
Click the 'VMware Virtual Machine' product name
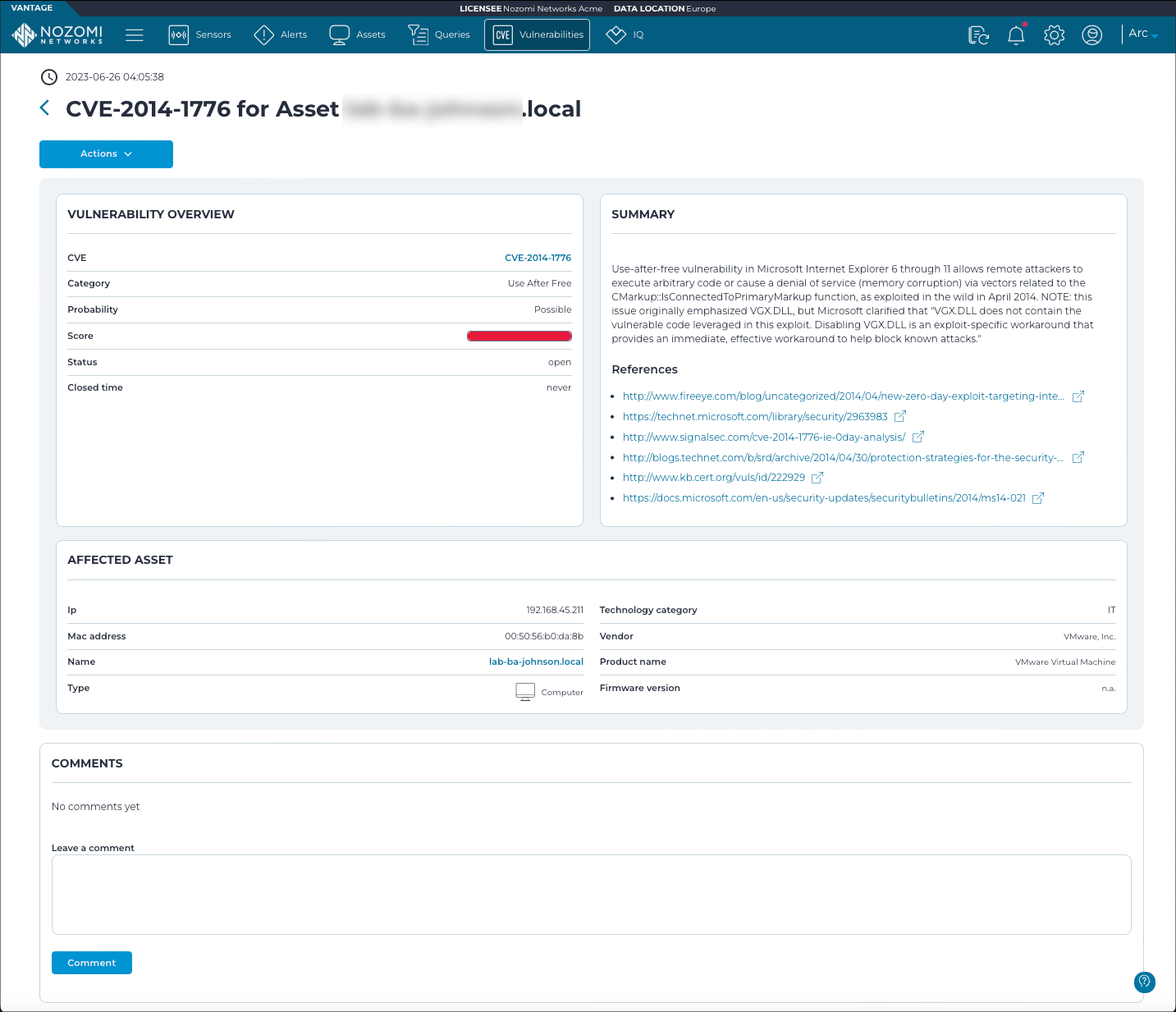click(1065, 662)
